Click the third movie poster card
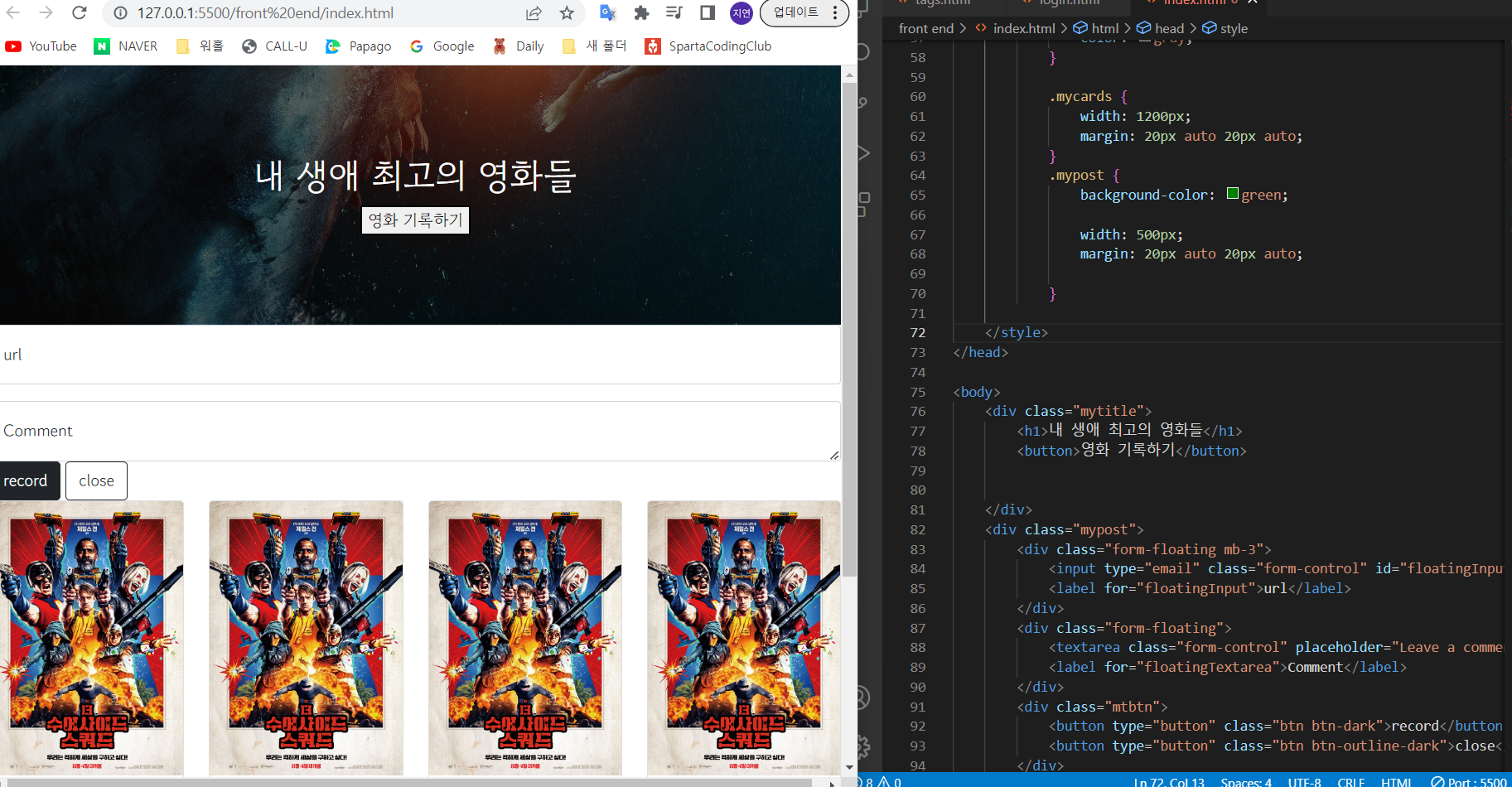This screenshot has height=787, width=1512. (525, 638)
